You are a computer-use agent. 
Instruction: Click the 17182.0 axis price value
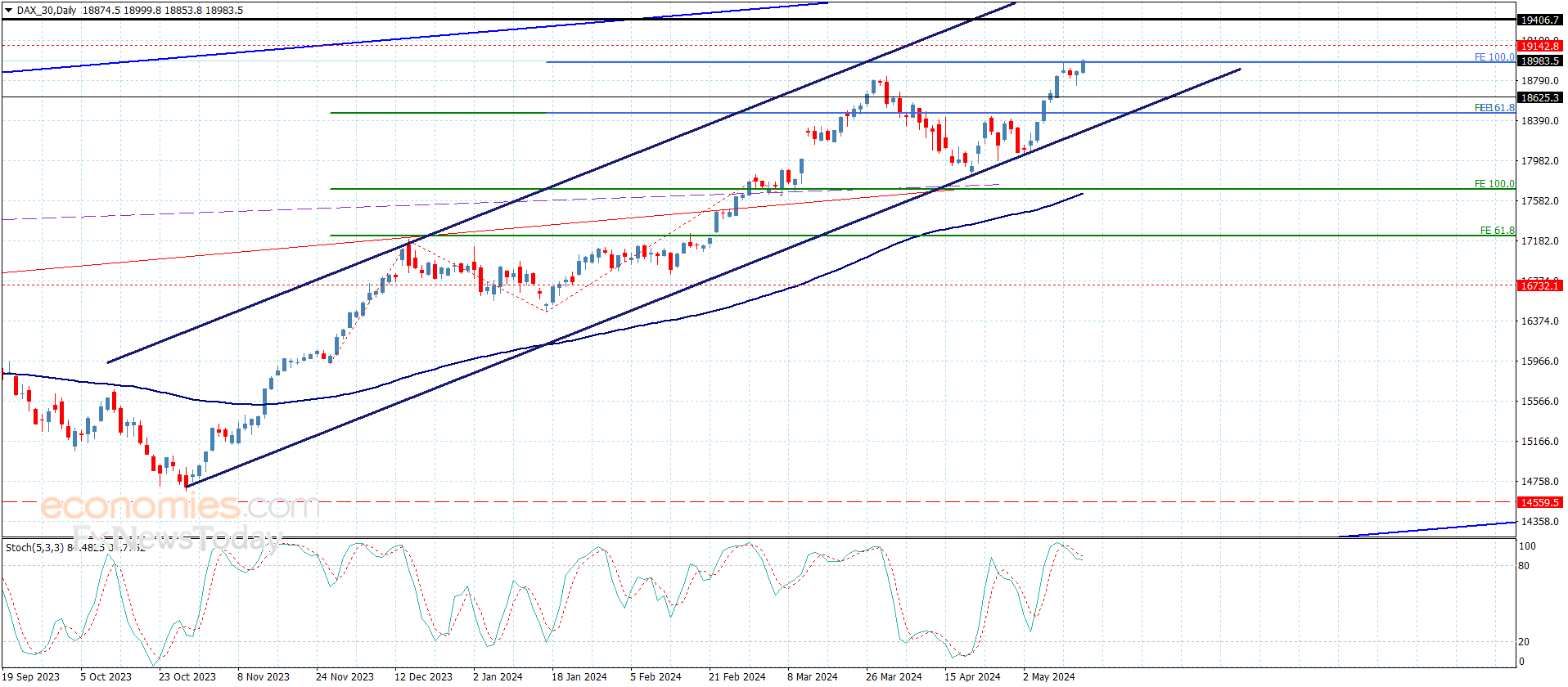[1539, 241]
